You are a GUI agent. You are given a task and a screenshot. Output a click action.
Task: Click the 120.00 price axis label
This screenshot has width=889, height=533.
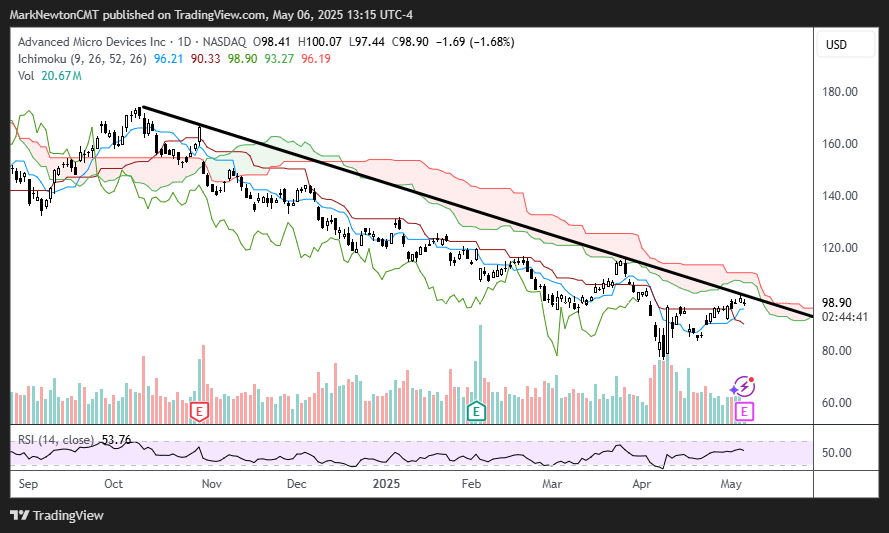coord(840,248)
